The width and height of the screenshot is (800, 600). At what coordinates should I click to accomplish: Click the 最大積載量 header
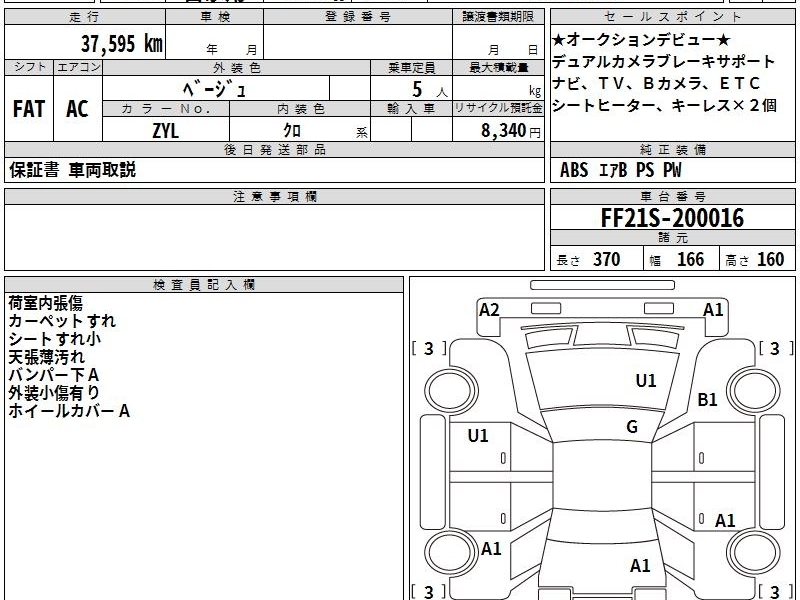(x=498, y=67)
